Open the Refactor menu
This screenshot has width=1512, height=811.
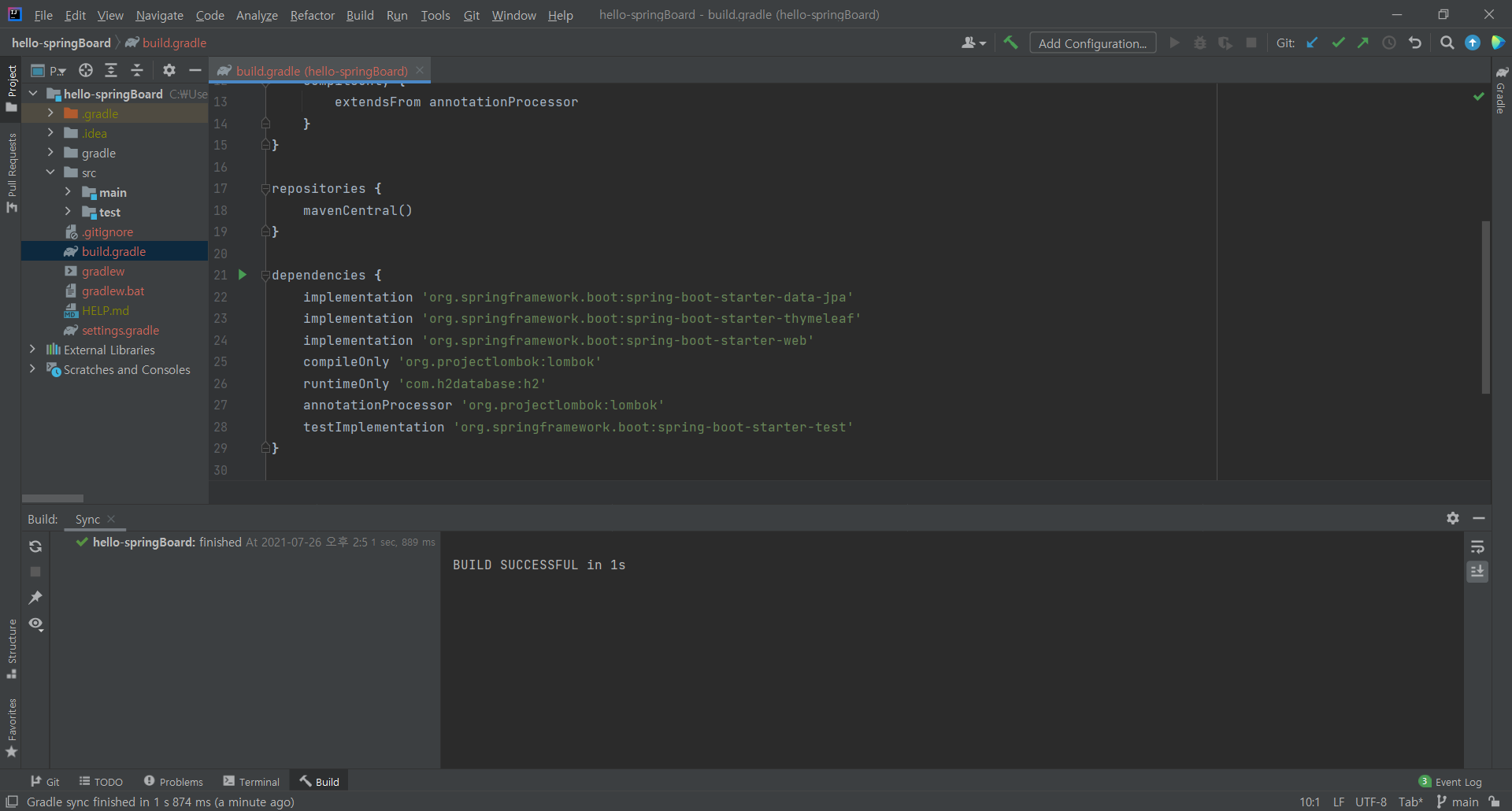[312, 15]
